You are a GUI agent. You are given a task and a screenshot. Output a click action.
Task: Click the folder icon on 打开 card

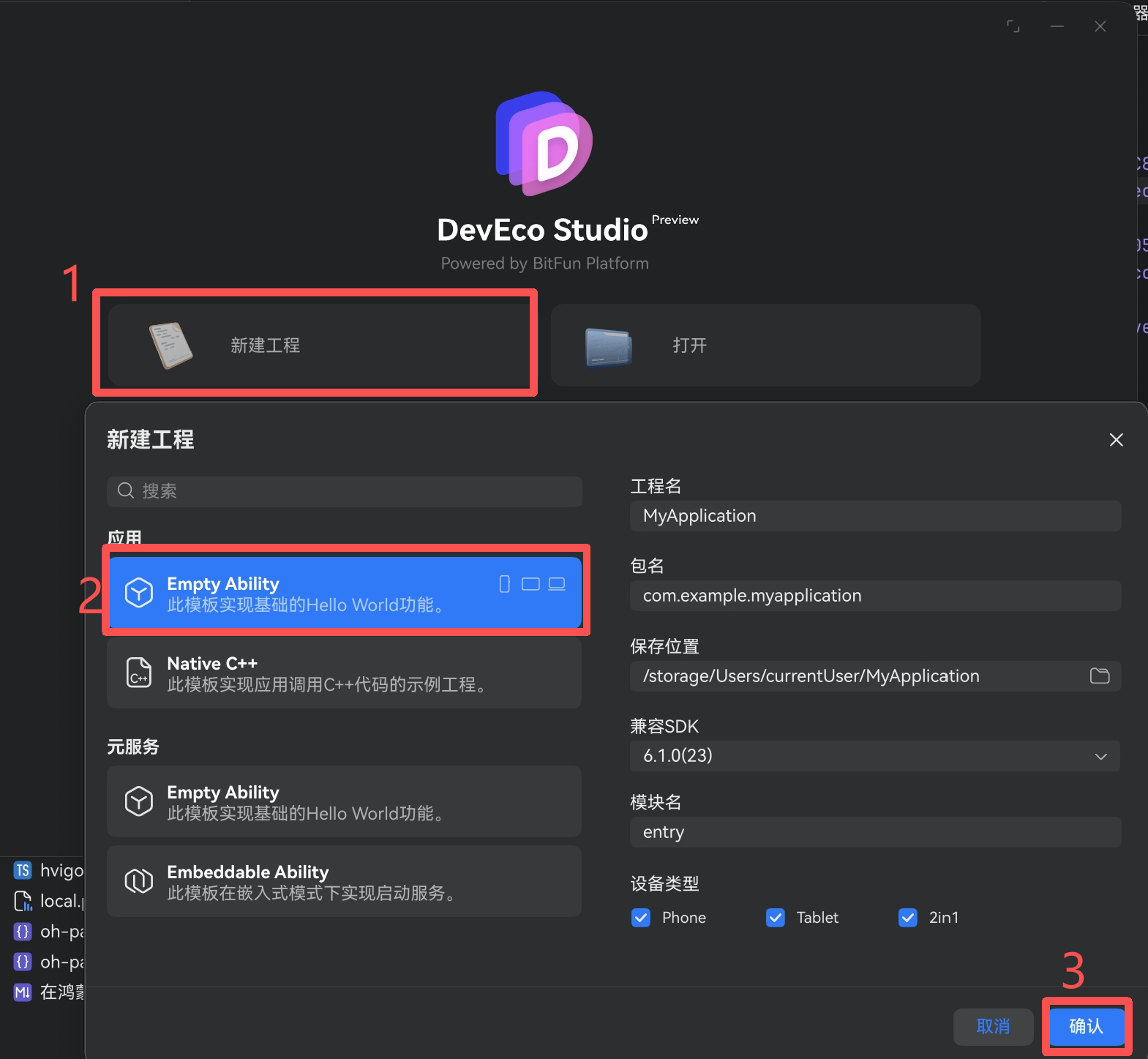tap(609, 347)
